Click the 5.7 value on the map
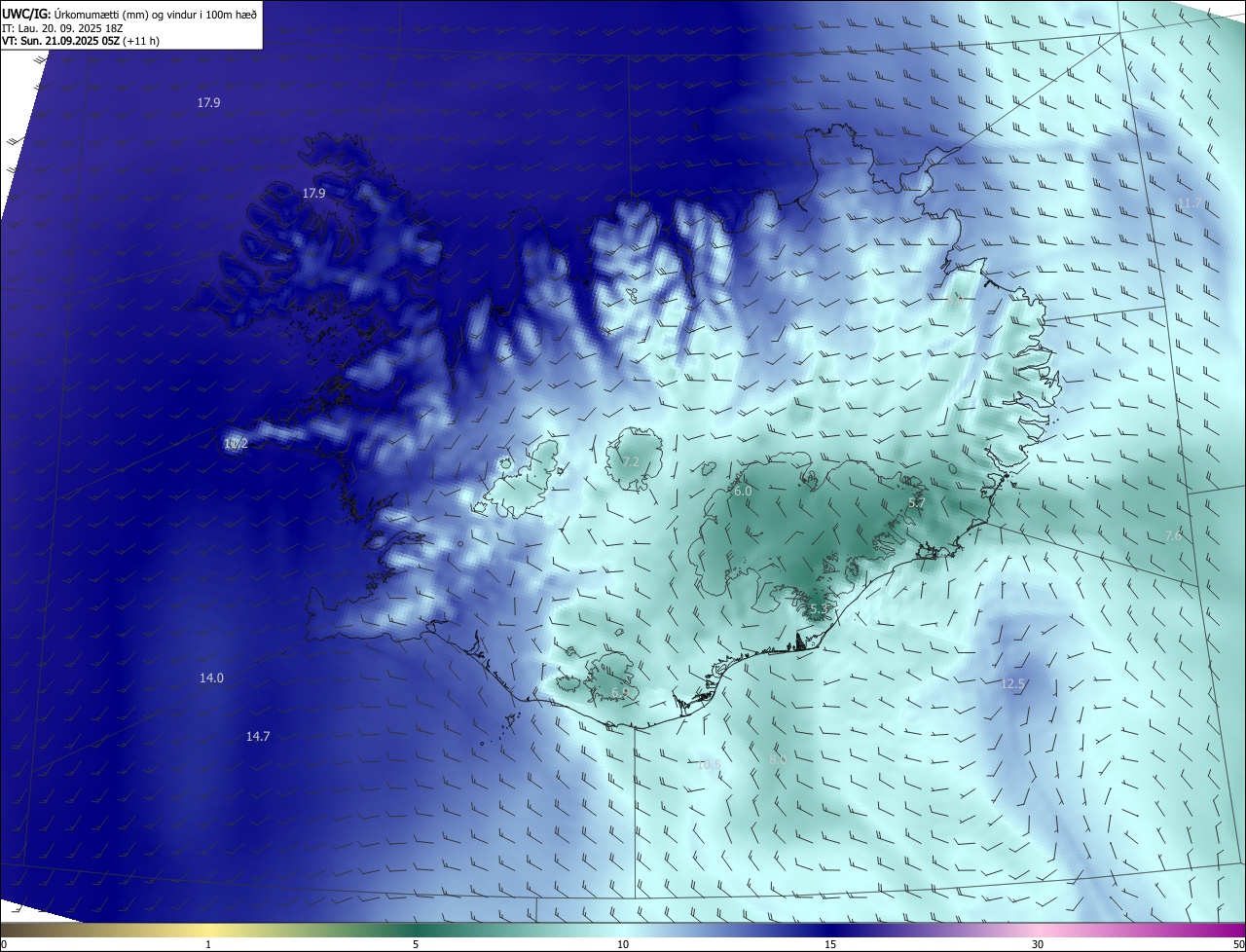 pyautogui.click(x=916, y=503)
